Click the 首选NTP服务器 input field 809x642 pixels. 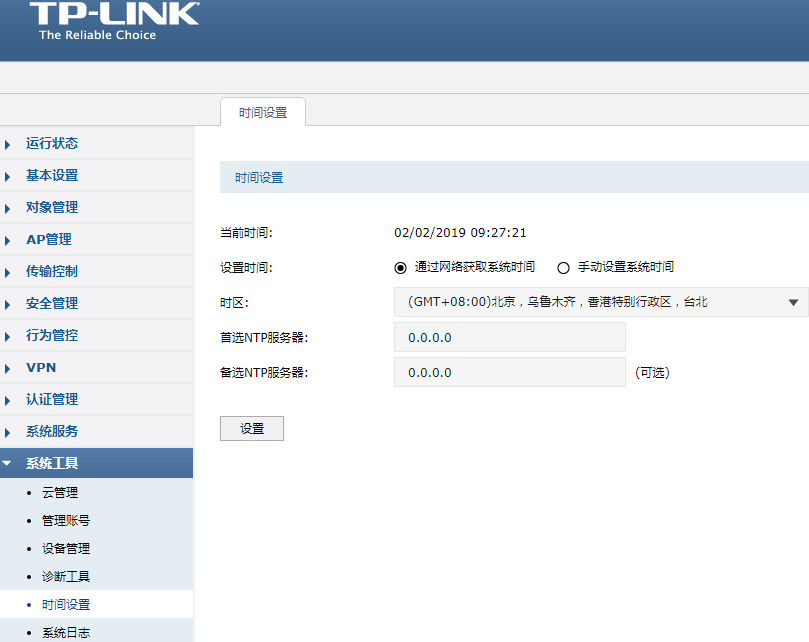(509, 337)
